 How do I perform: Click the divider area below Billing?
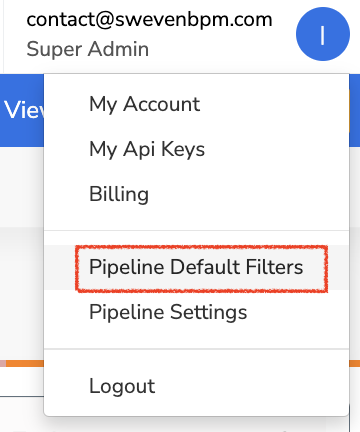pos(197,230)
